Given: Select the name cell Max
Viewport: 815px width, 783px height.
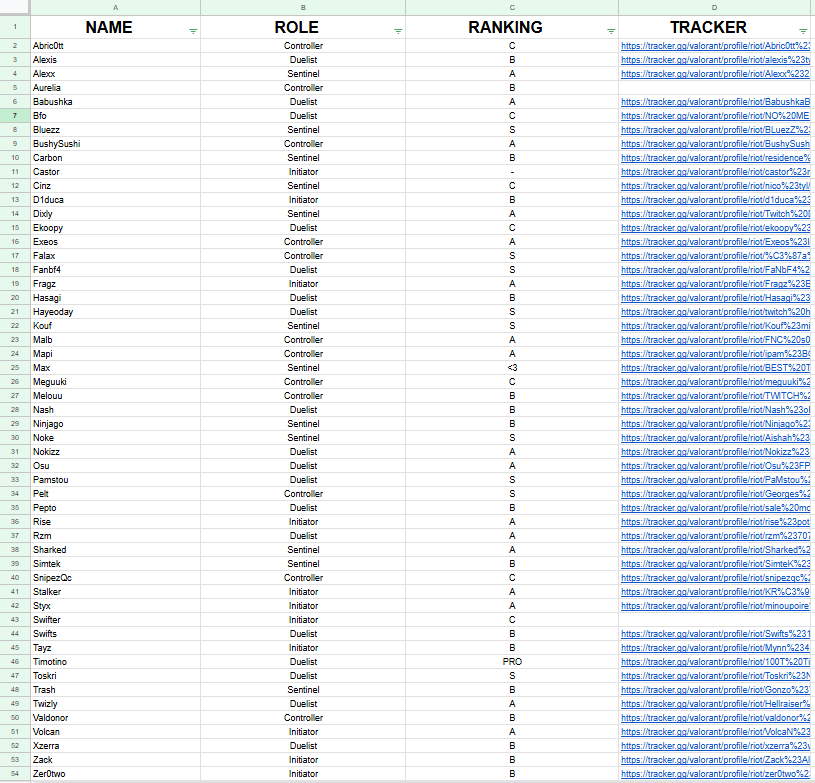Looking at the screenshot, I should point(115,368).
